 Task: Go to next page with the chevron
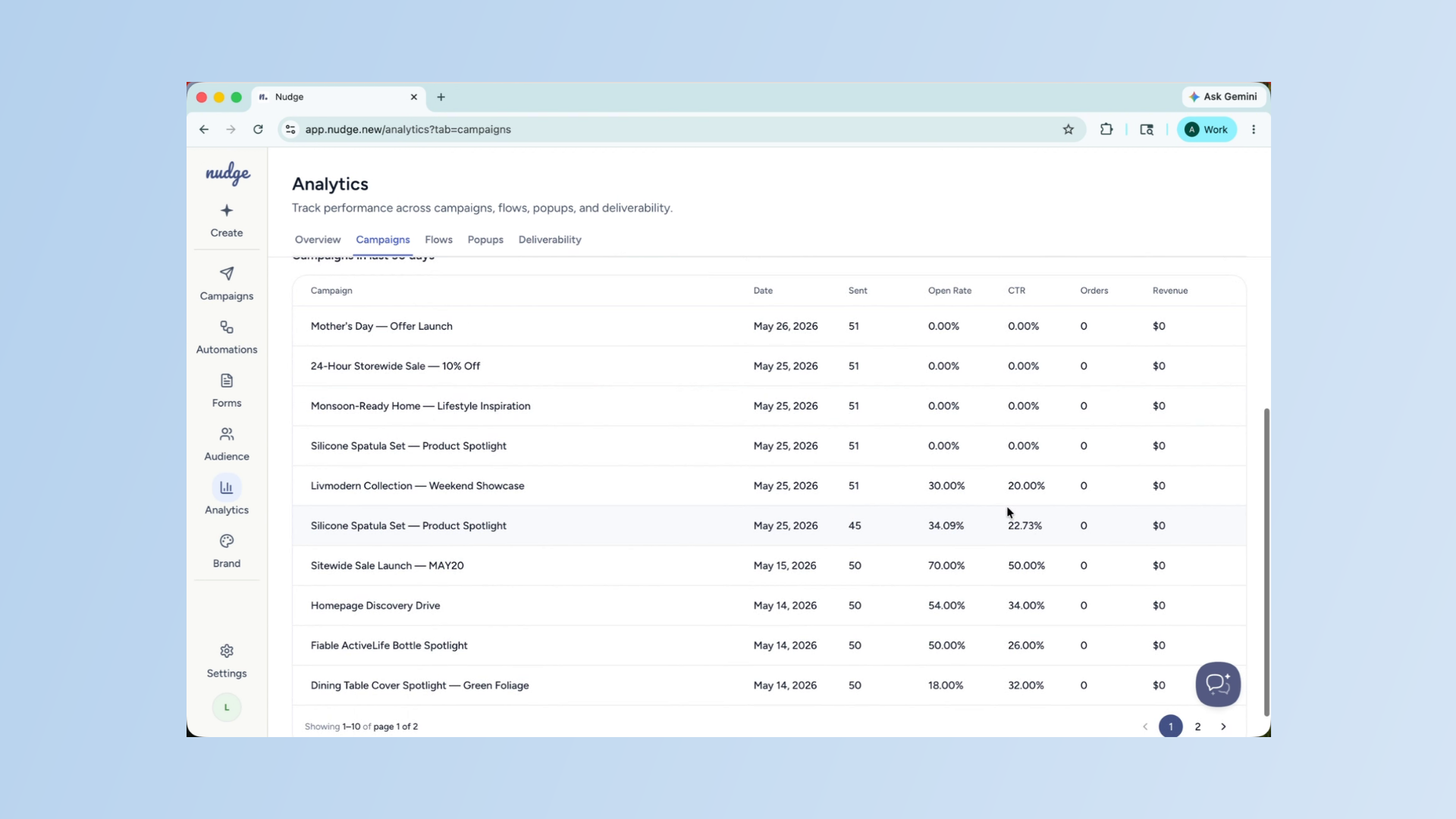pyautogui.click(x=1223, y=726)
